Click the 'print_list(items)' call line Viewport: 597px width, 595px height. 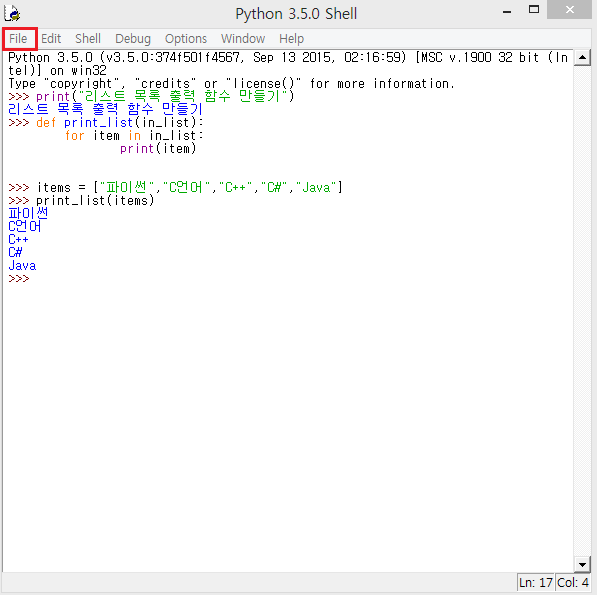click(x=95, y=200)
